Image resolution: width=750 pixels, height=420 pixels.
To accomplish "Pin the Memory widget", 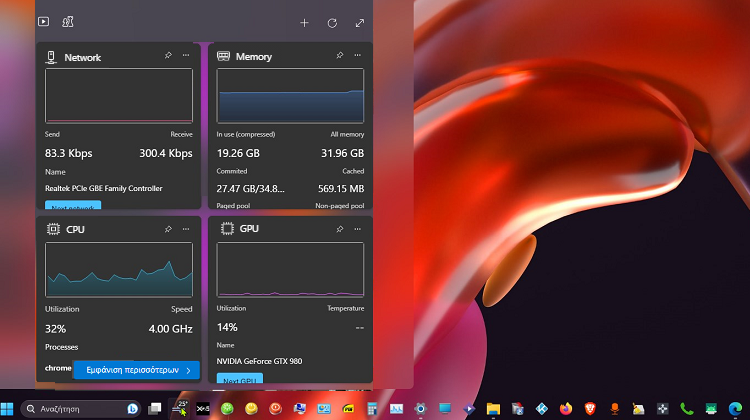I will (x=340, y=55).
